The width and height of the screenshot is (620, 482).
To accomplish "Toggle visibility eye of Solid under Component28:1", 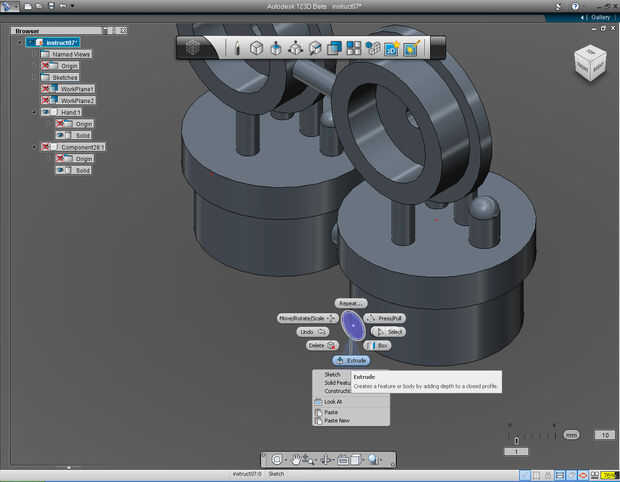I will pos(60,170).
